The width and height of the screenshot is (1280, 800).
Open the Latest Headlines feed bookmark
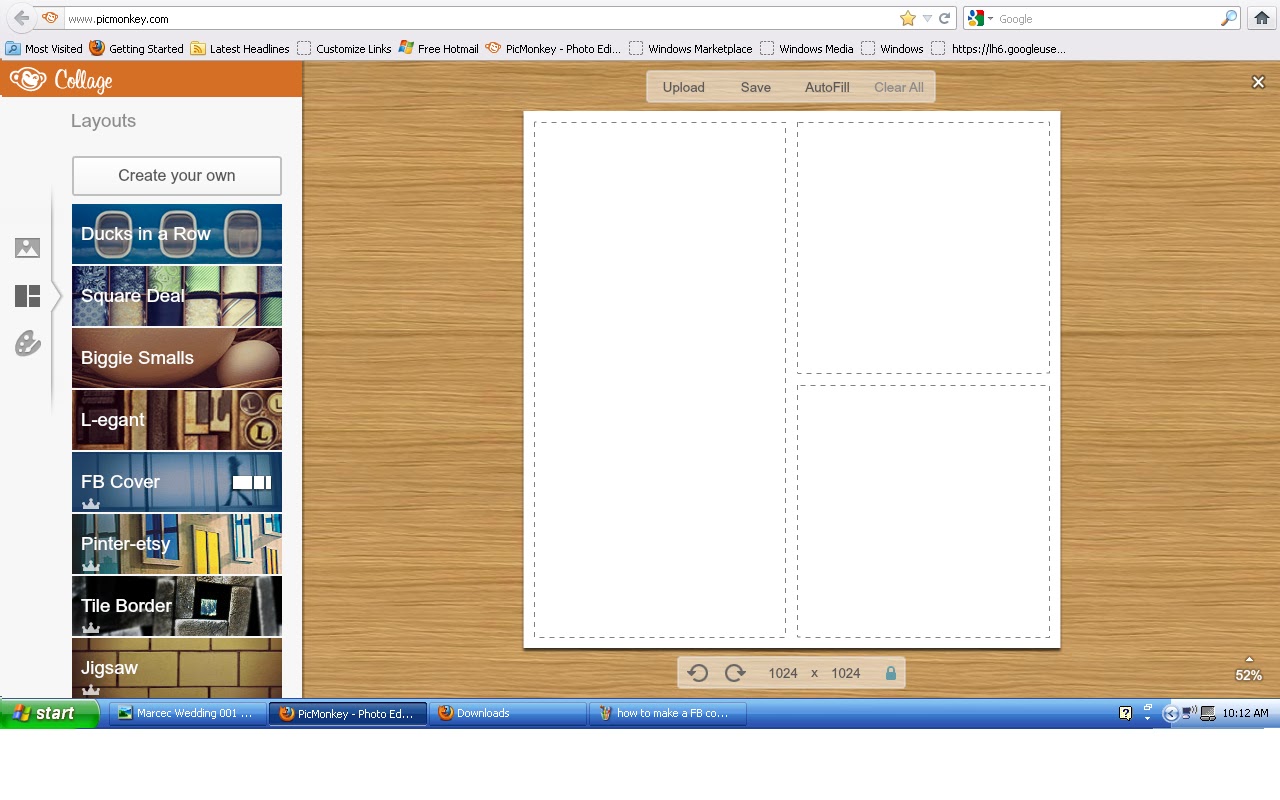tap(240, 48)
